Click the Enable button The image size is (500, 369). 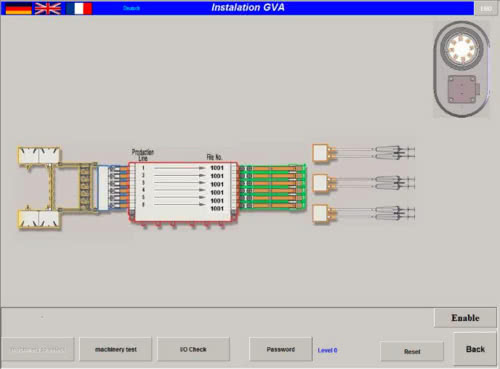click(x=465, y=318)
